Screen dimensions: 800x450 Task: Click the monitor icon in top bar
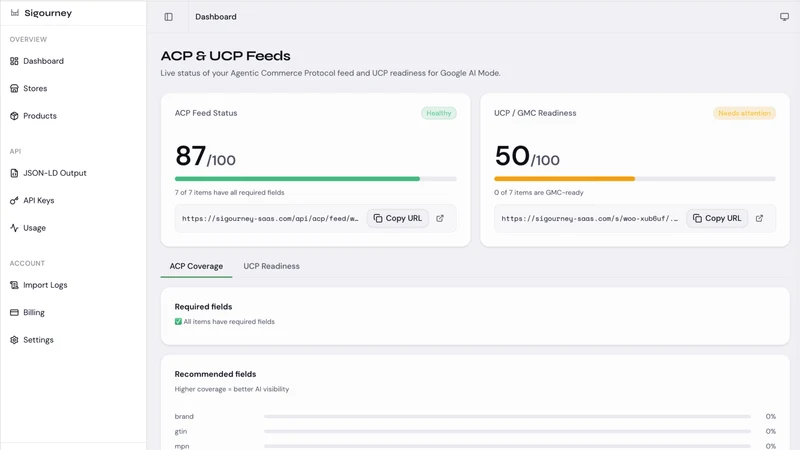point(784,17)
